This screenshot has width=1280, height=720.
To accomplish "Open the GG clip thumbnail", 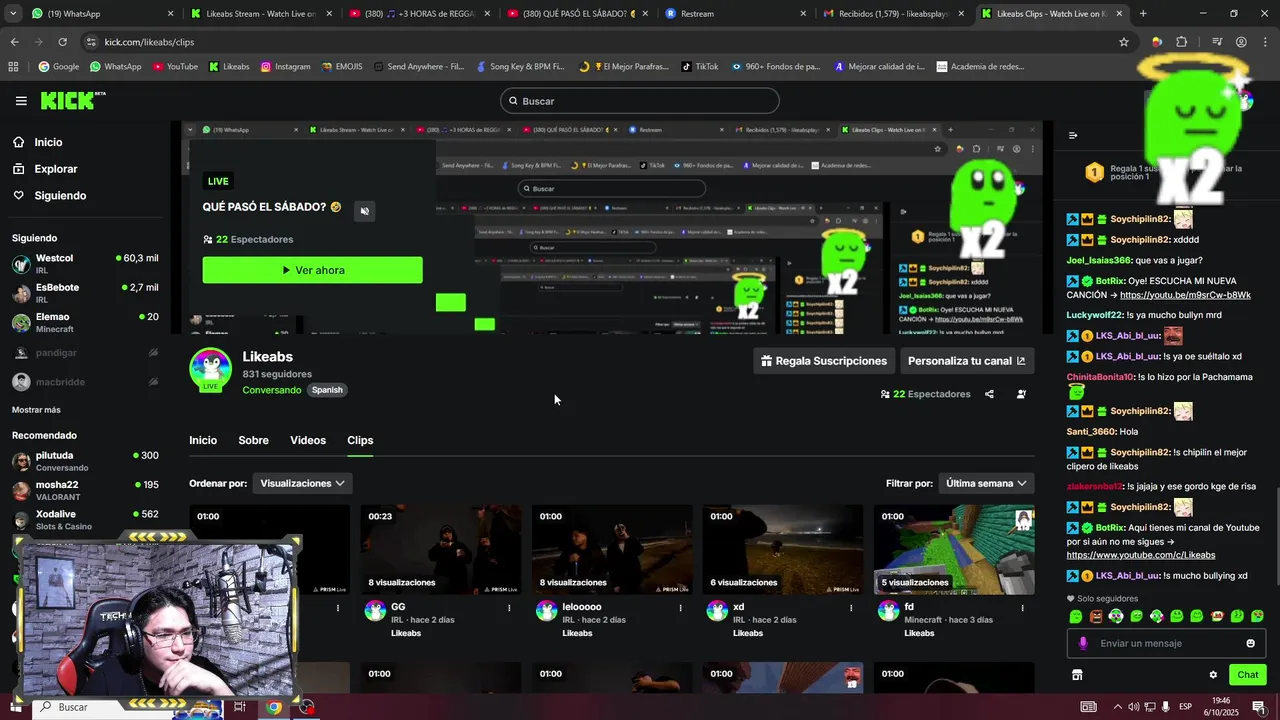I will 441,549.
